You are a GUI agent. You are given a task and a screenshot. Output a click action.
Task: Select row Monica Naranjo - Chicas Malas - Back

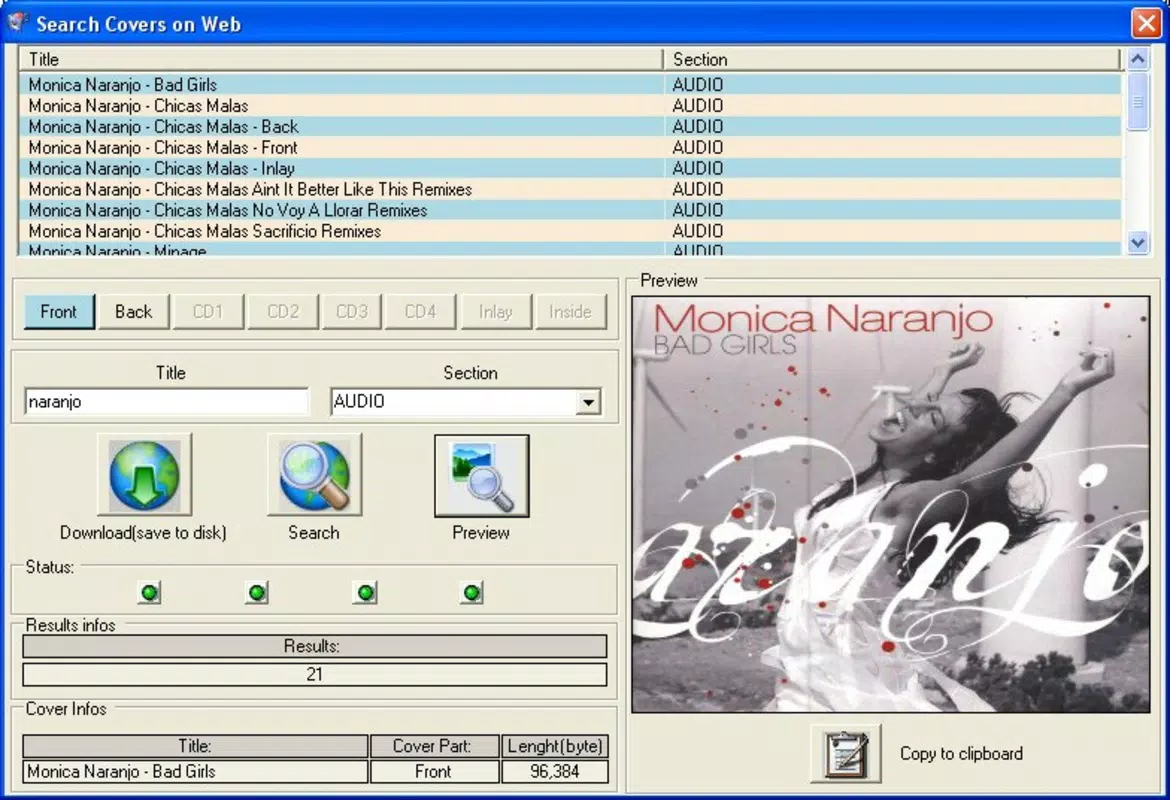570,126
